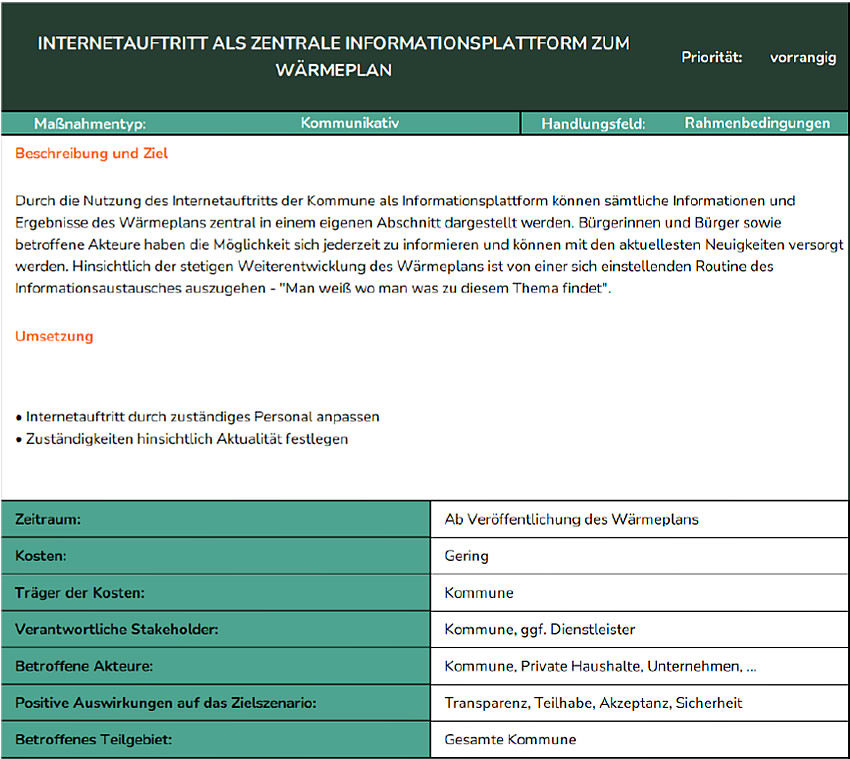Click the title 'Internetauftritt als zentrale Informationsplattform'
Image resolution: width=850 pixels, height=759 pixels.
point(334,57)
